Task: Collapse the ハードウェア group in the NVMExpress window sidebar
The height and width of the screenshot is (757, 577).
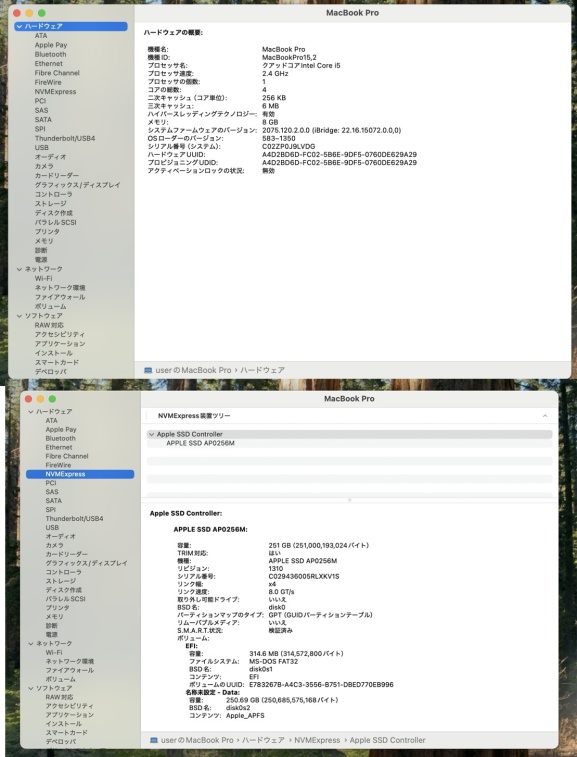Action: click(x=31, y=412)
